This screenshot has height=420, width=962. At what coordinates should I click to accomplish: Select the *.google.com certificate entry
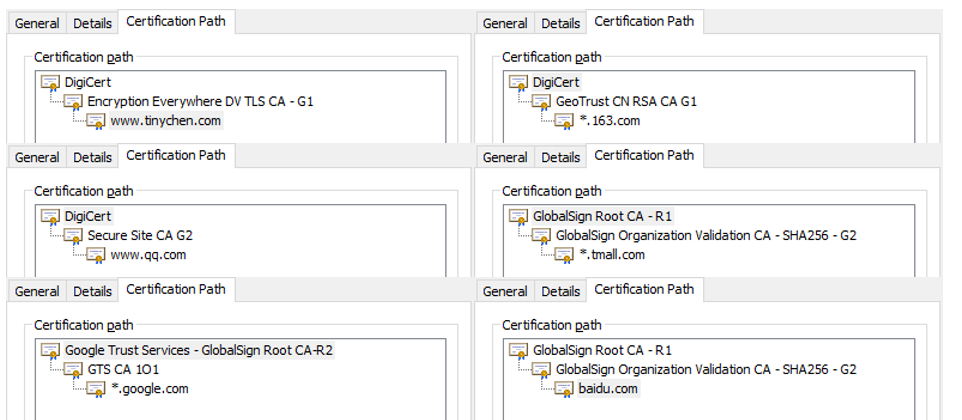point(150,389)
